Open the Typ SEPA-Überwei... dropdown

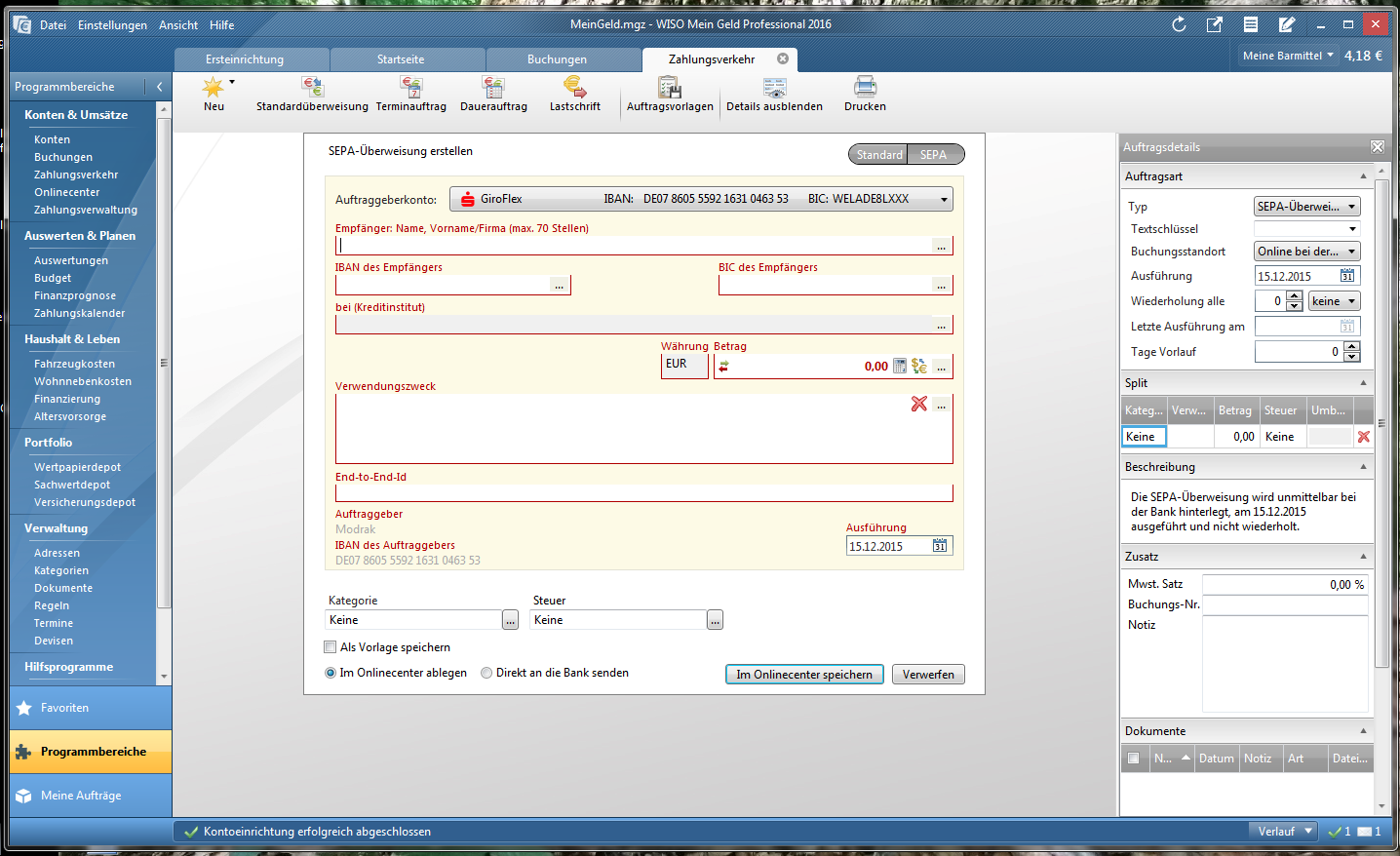pos(1306,207)
